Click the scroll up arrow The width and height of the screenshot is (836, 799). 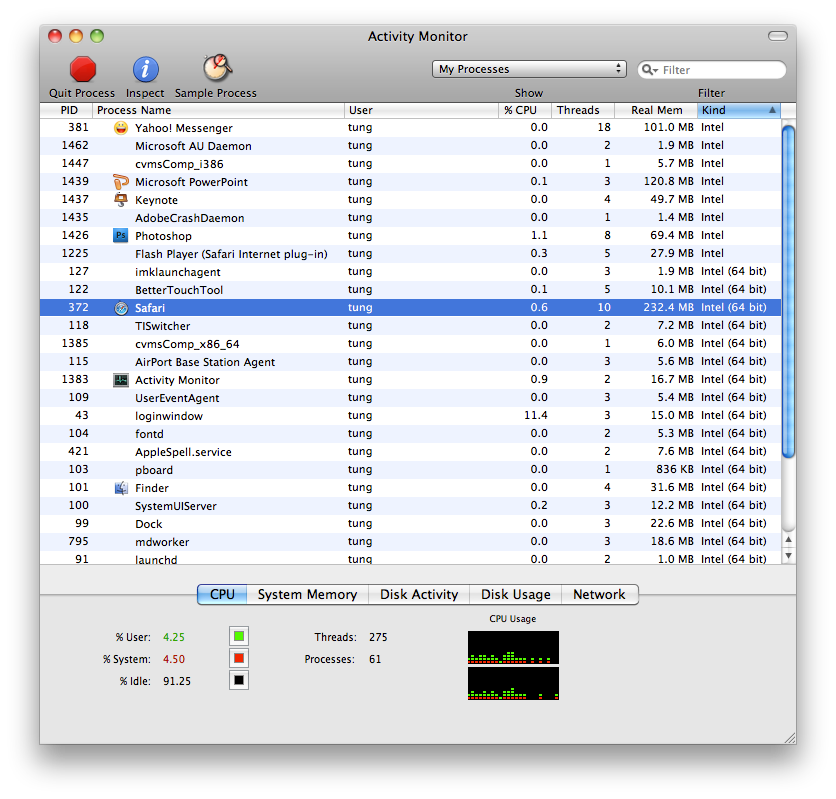pos(789,540)
